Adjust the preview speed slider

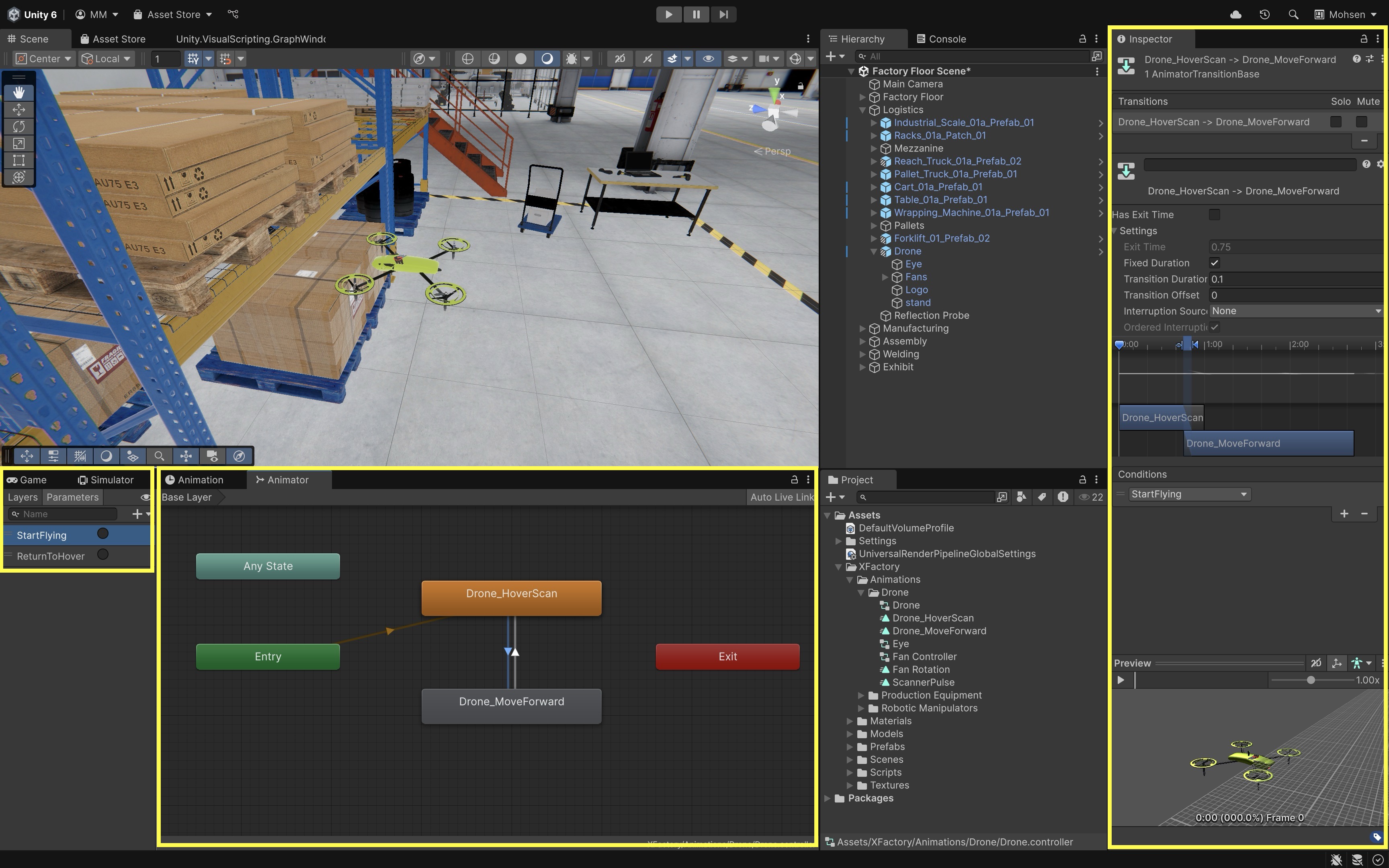click(x=1310, y=680)
